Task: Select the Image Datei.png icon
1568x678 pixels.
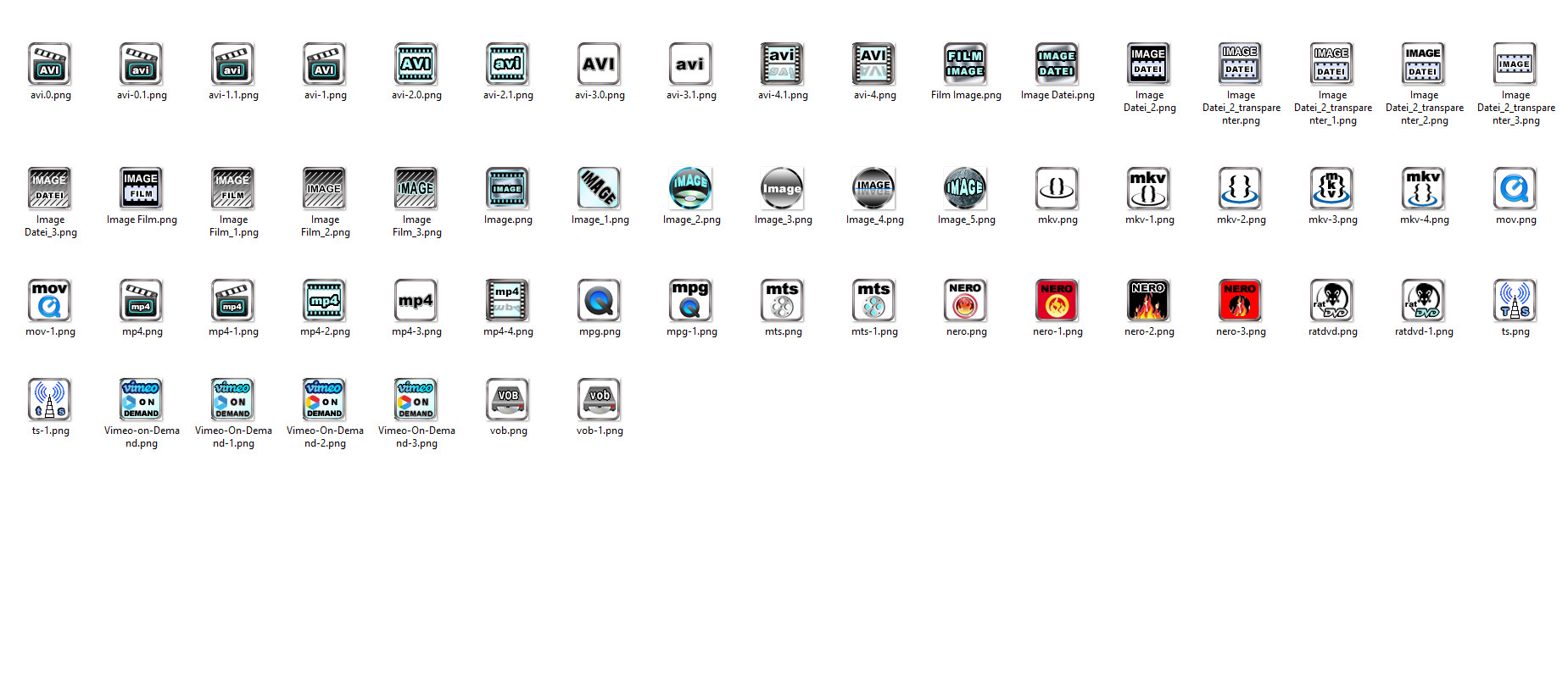Action: point(1057,64)
